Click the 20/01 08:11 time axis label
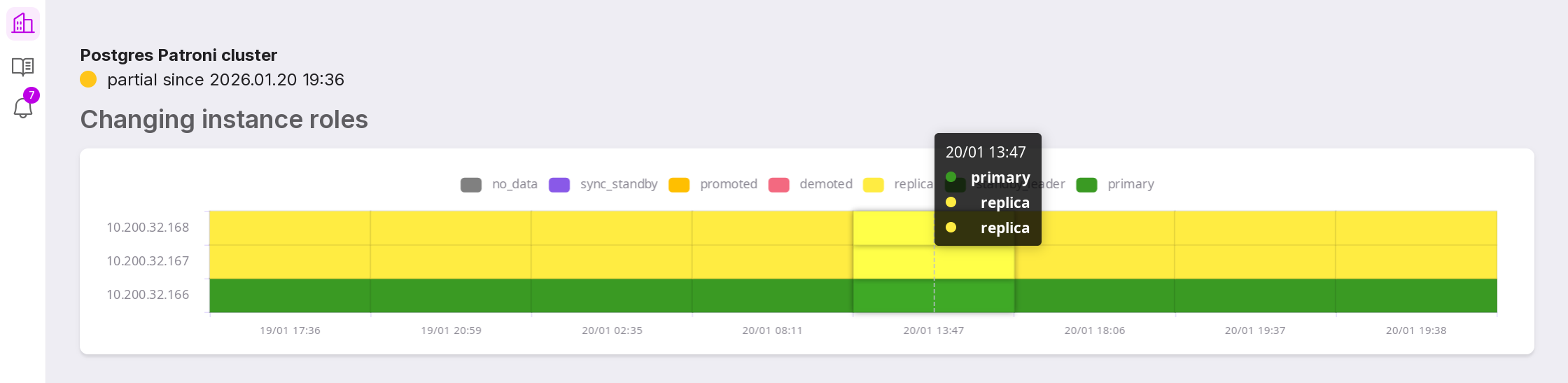This screenshot has height=383, width=1568. pyautogui.click(x=772, y=330)
